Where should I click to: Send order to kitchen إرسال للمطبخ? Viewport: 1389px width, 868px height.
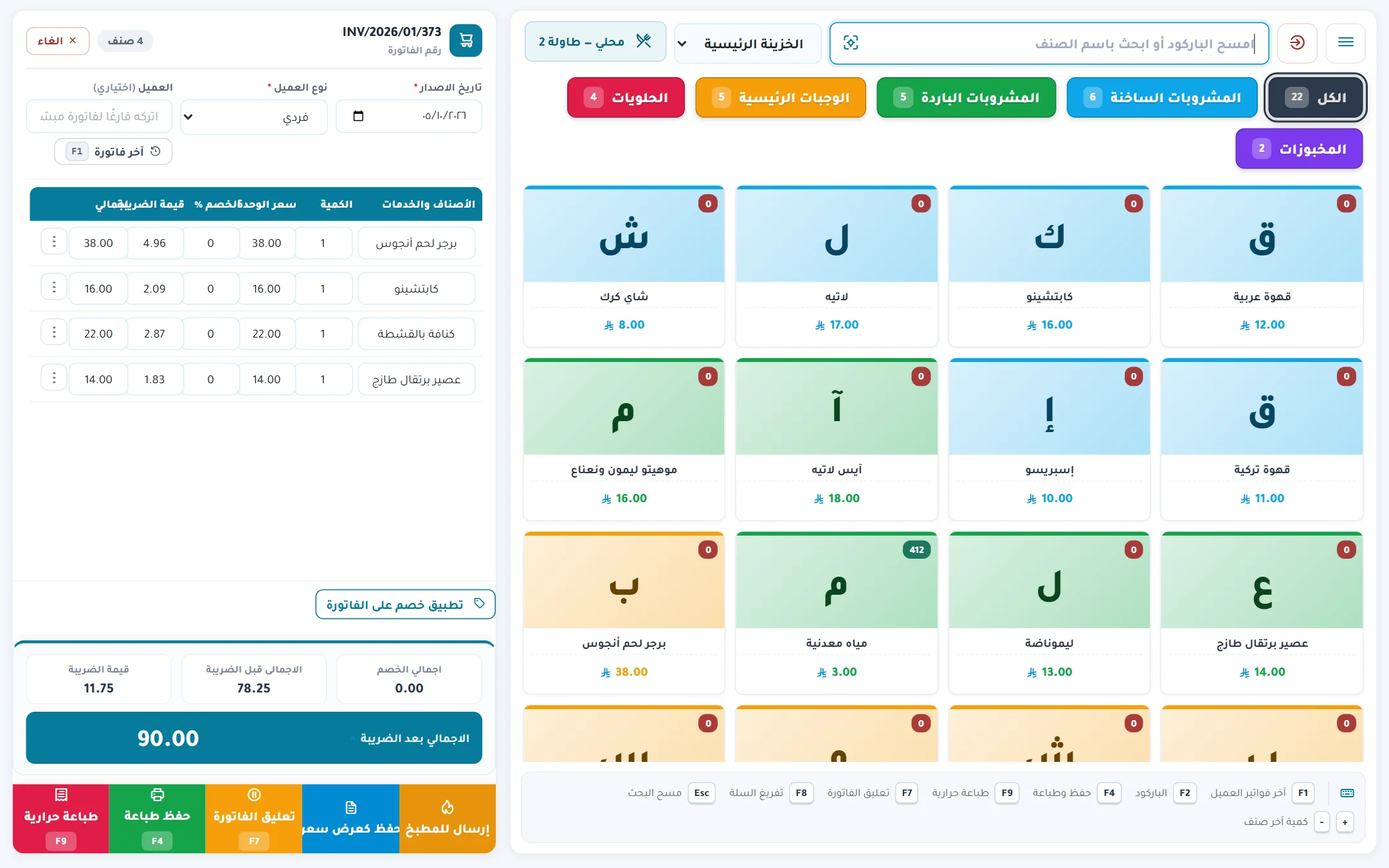tap(448, 818)
